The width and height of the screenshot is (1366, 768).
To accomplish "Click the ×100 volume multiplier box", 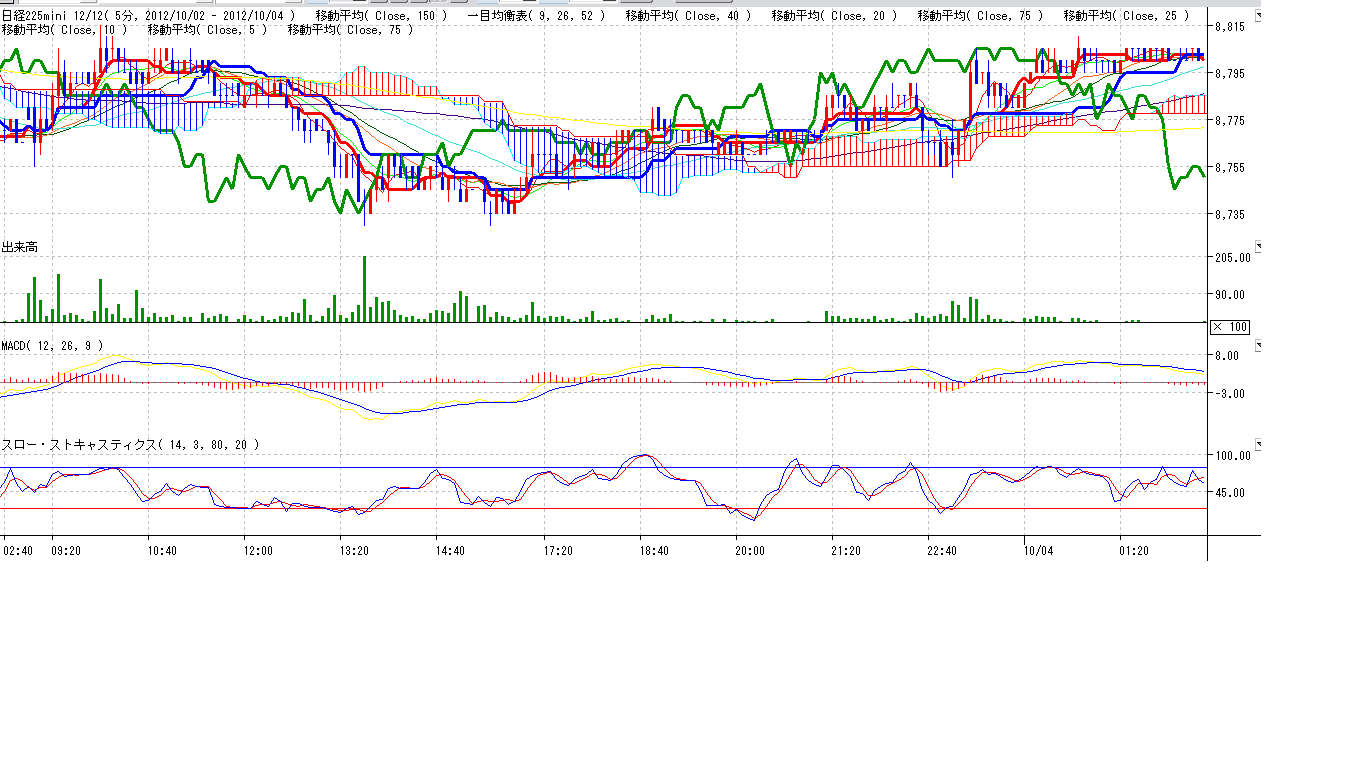I will [1229, 327].
